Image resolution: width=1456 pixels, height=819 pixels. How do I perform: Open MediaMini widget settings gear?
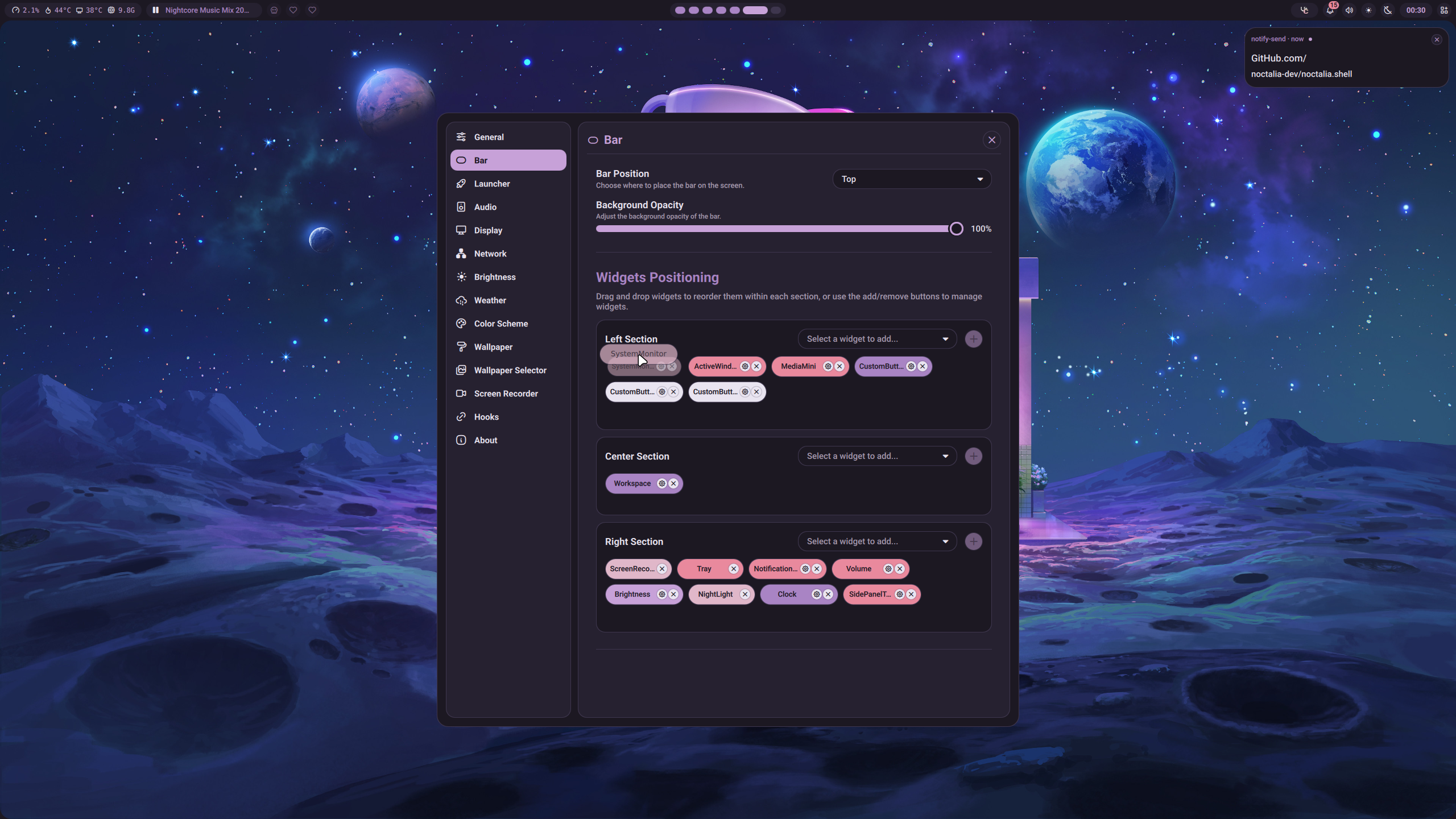(828, 366)
